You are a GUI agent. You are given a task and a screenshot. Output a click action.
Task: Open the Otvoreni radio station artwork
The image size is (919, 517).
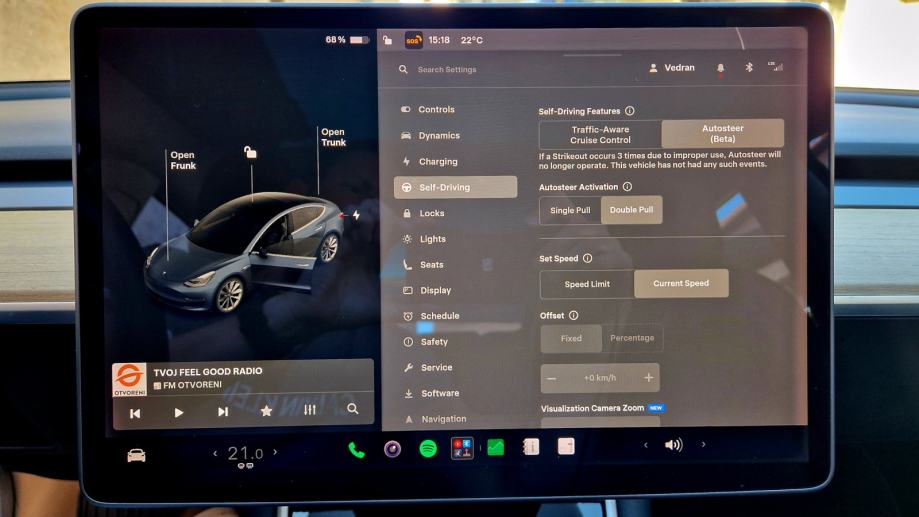129,380
